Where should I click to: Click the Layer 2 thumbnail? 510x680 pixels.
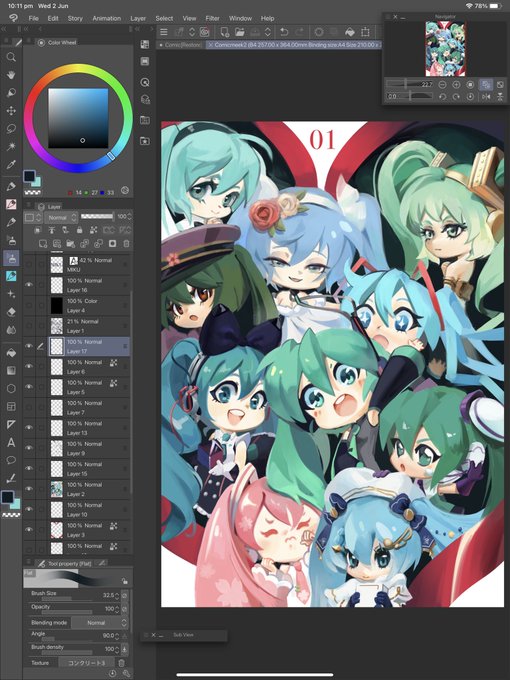point(56,489)
